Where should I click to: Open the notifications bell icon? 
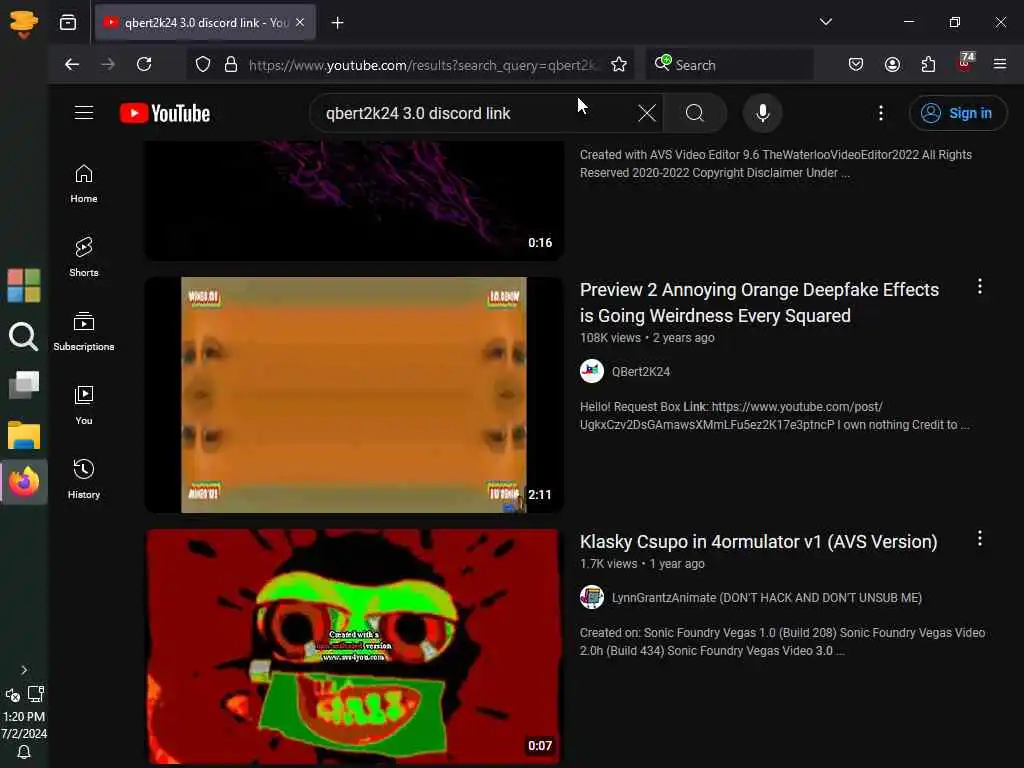[x=24, y=752]
